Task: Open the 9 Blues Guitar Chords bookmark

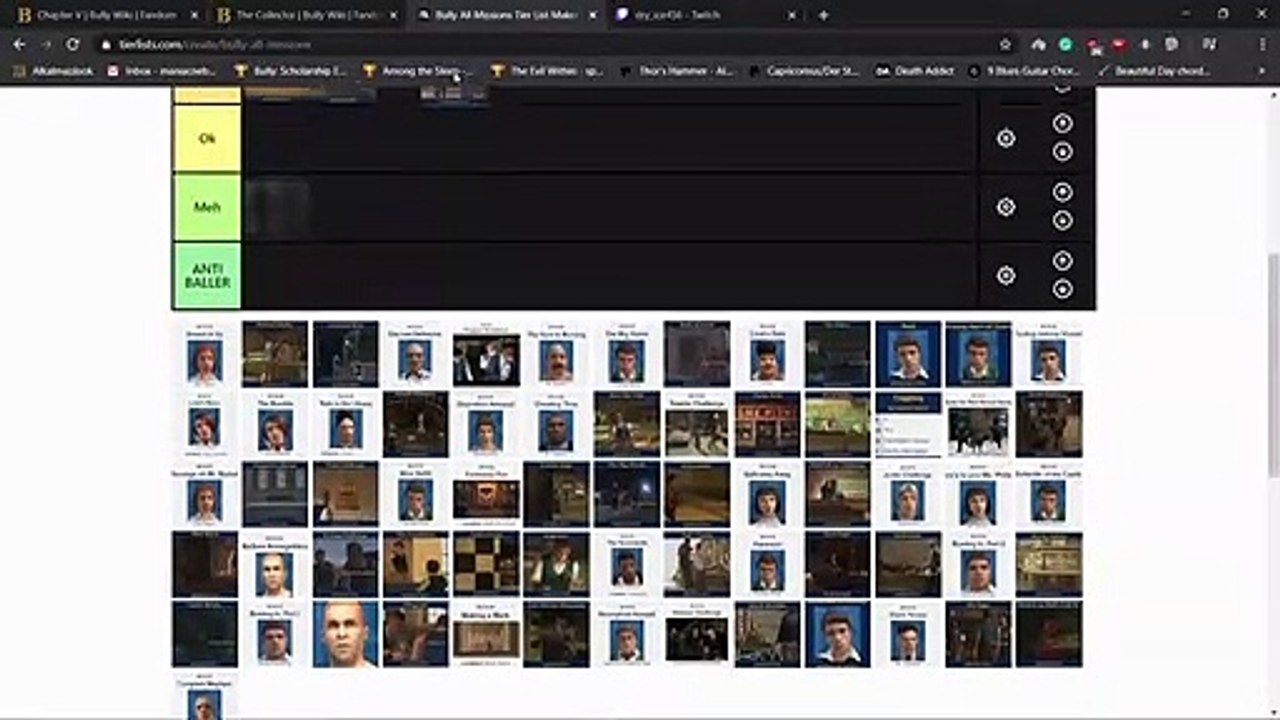Action: 1024,71
